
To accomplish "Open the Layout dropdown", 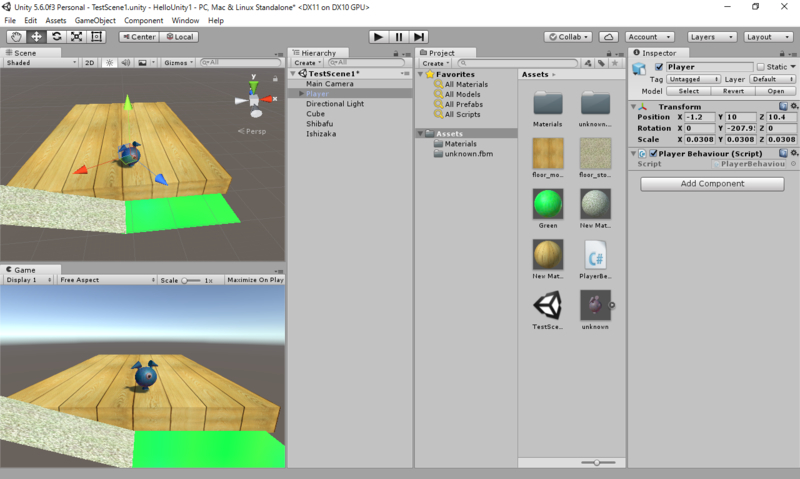I will (768, 37).
